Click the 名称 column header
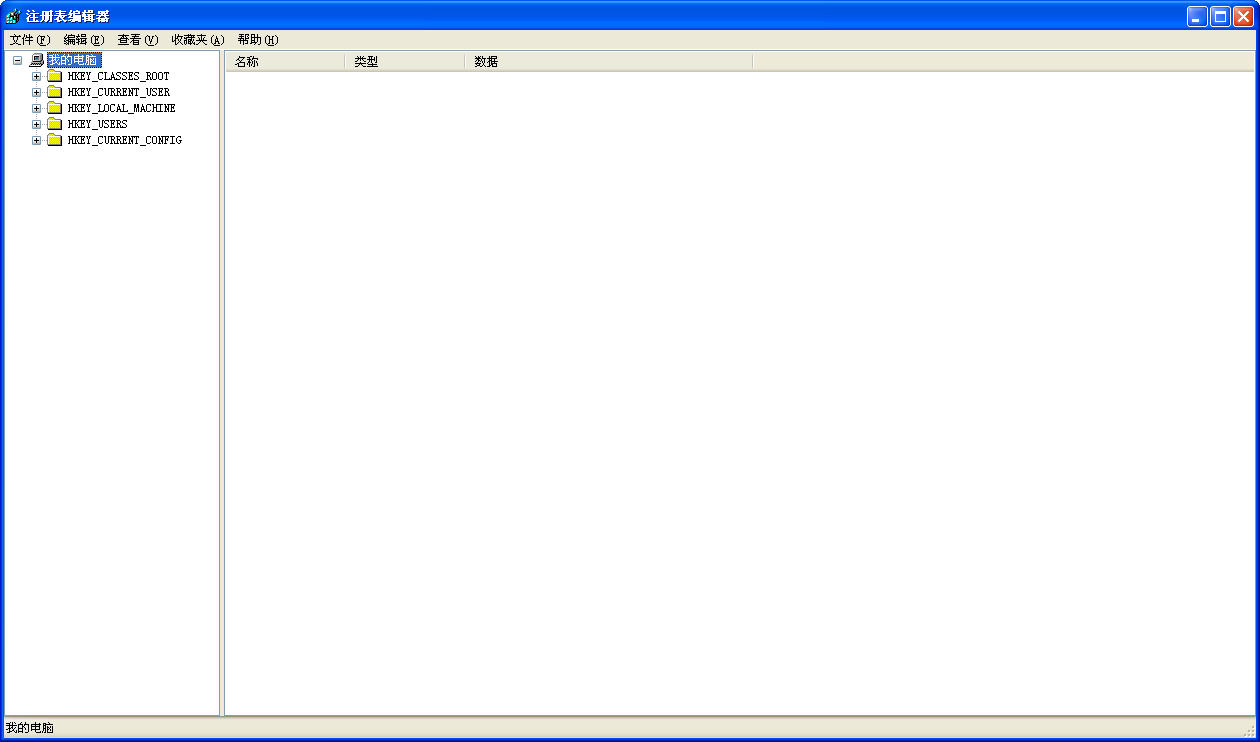 tap(285, 62)
